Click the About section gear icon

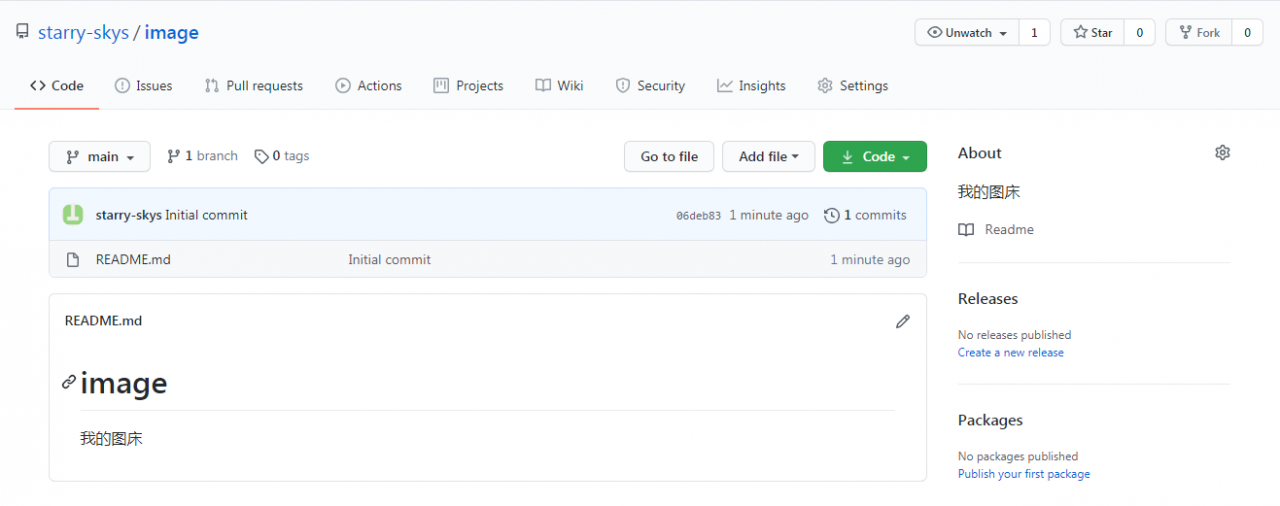pos(1222,153)
